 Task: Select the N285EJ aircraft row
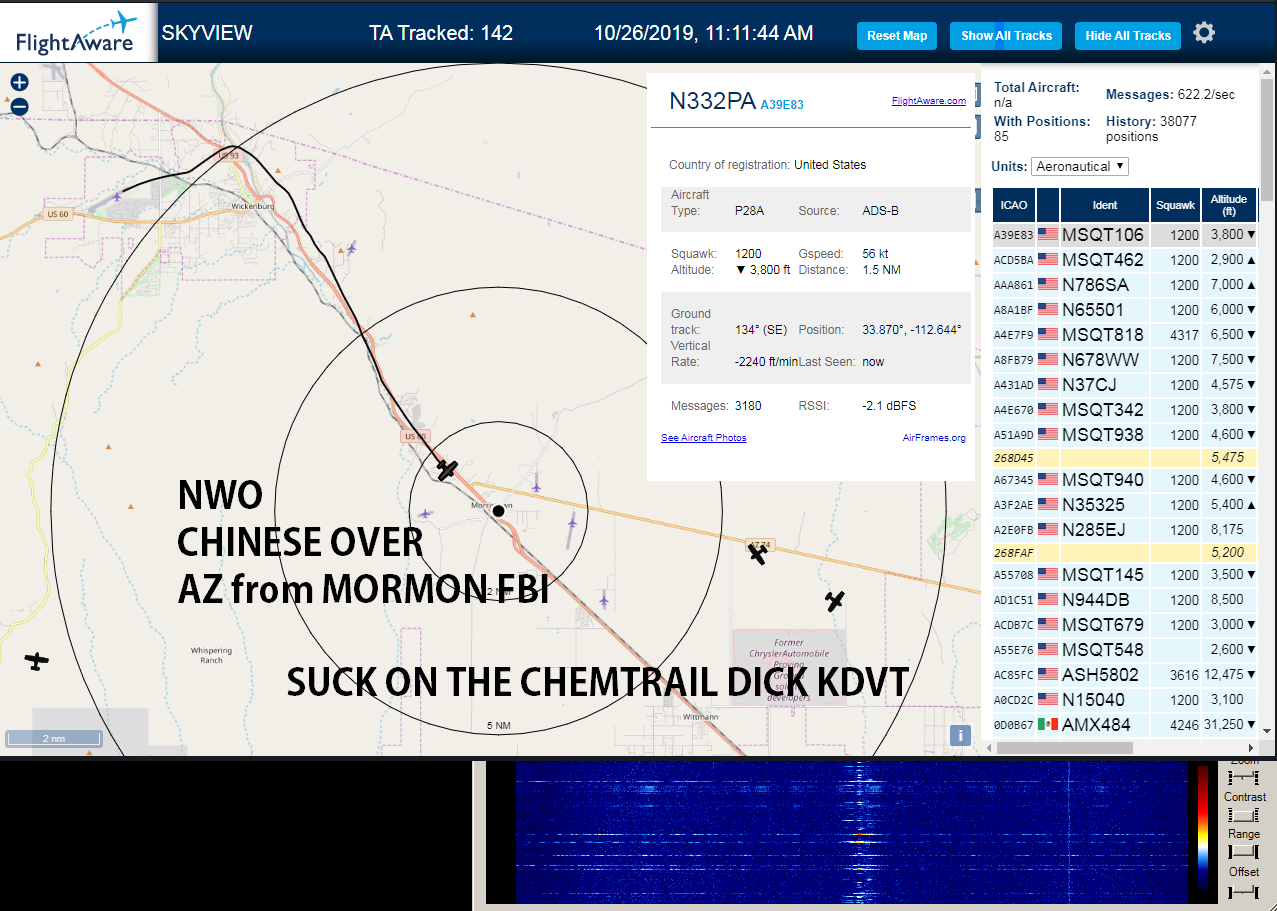pos(1125,530)
